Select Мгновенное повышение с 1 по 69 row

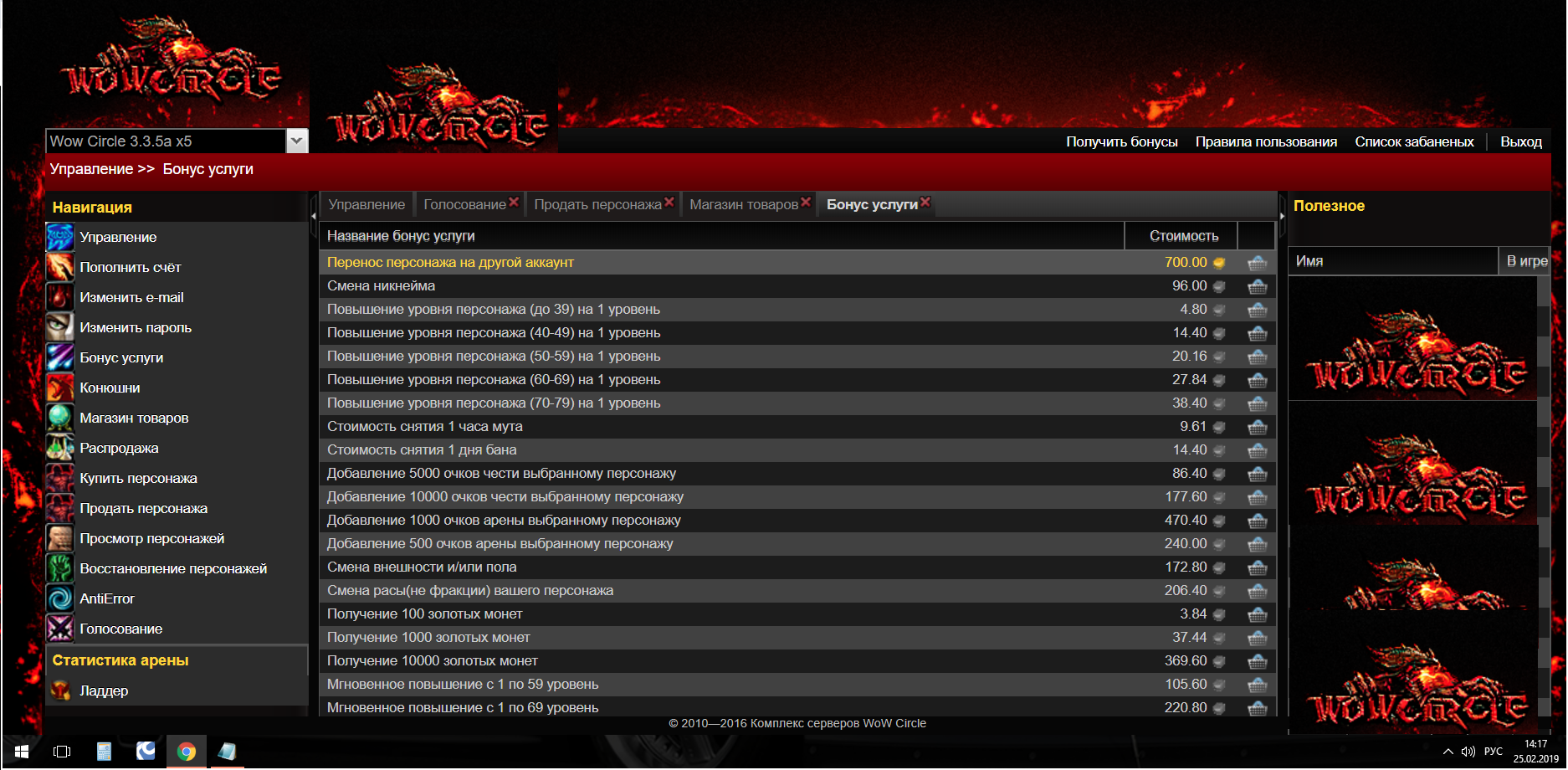[797, 708]
